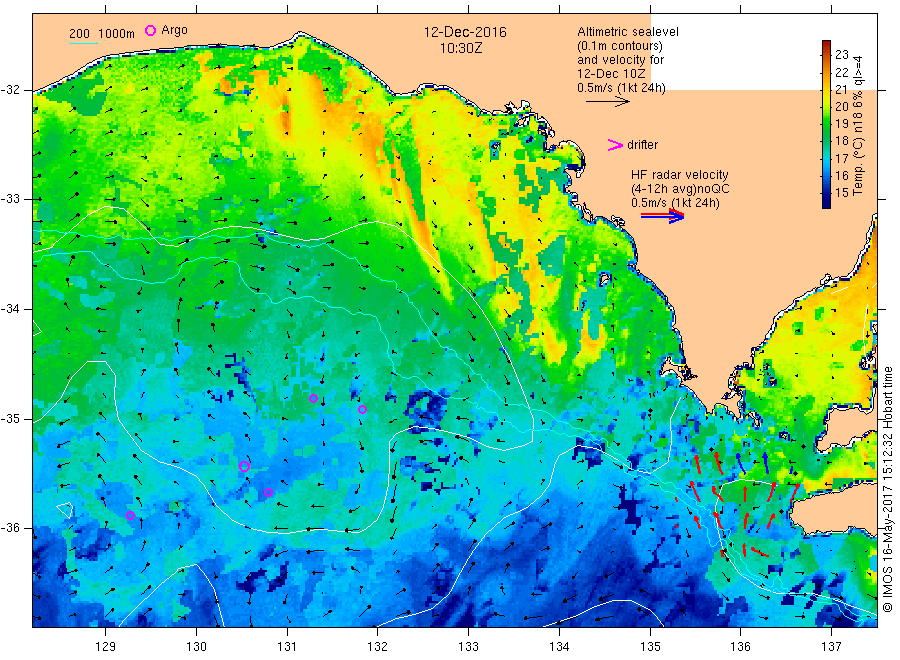Screen dimensions: 900x660
Task: Click the "136" longitude axis label
Action: [x=740, y=647]
